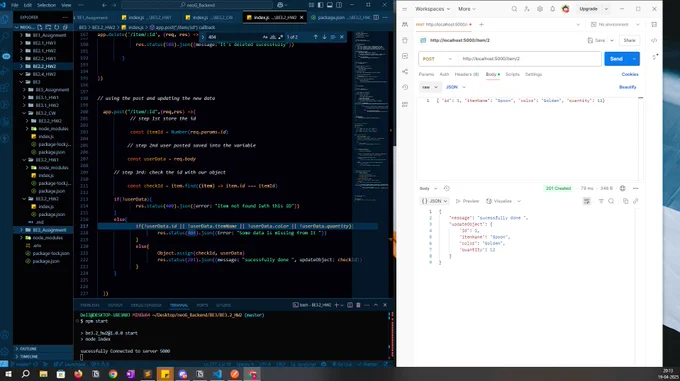Toggle the bottom panel layout button
The height and width of the screenshot is (381, 680).
click(330, 5)
